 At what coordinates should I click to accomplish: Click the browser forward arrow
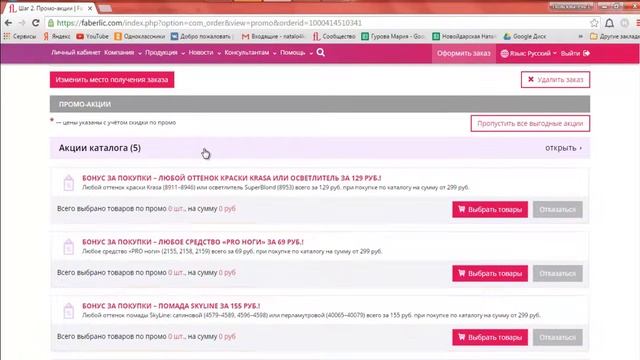click(x=22, y=23)
